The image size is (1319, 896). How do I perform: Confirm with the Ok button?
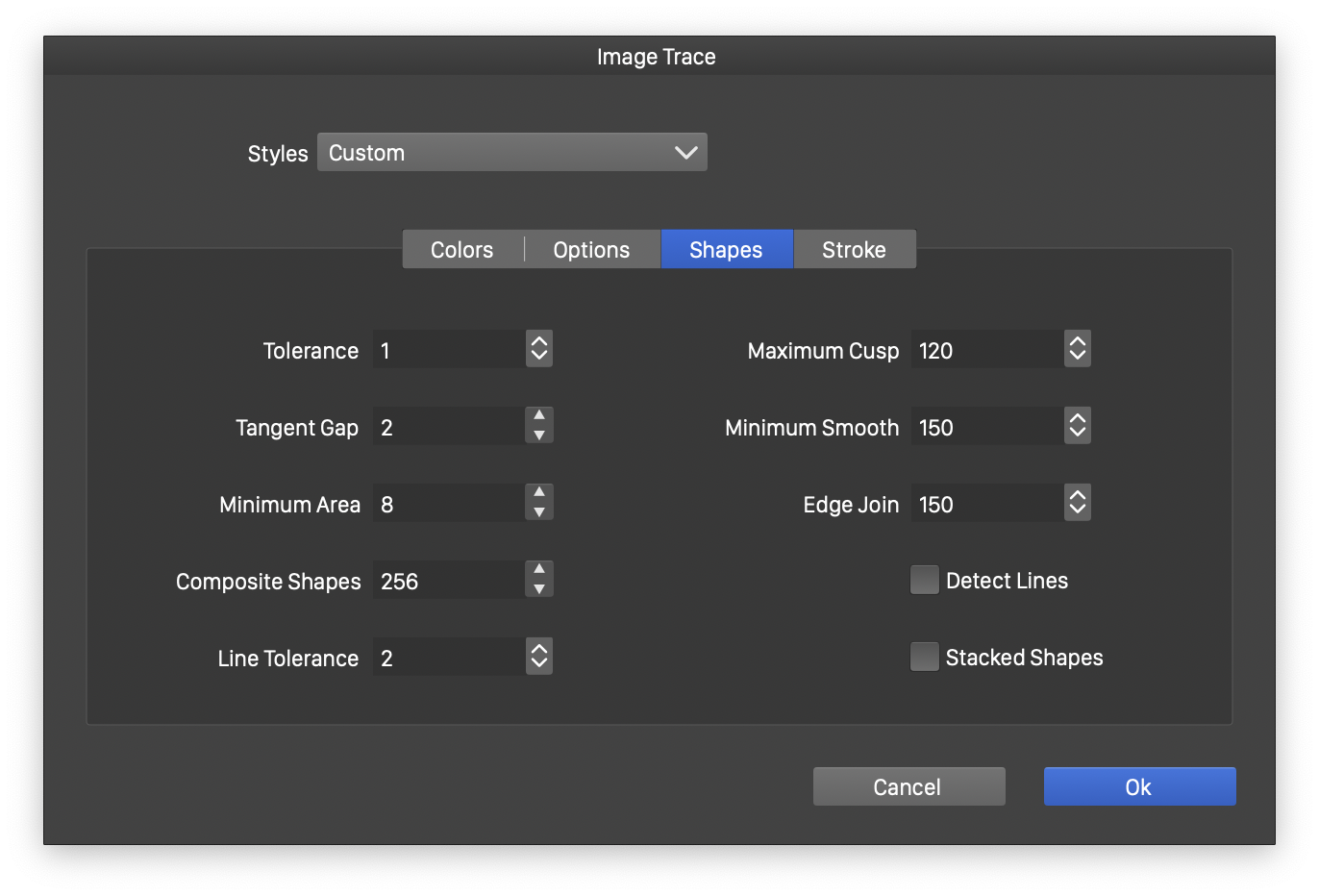tap(1139, 786)
